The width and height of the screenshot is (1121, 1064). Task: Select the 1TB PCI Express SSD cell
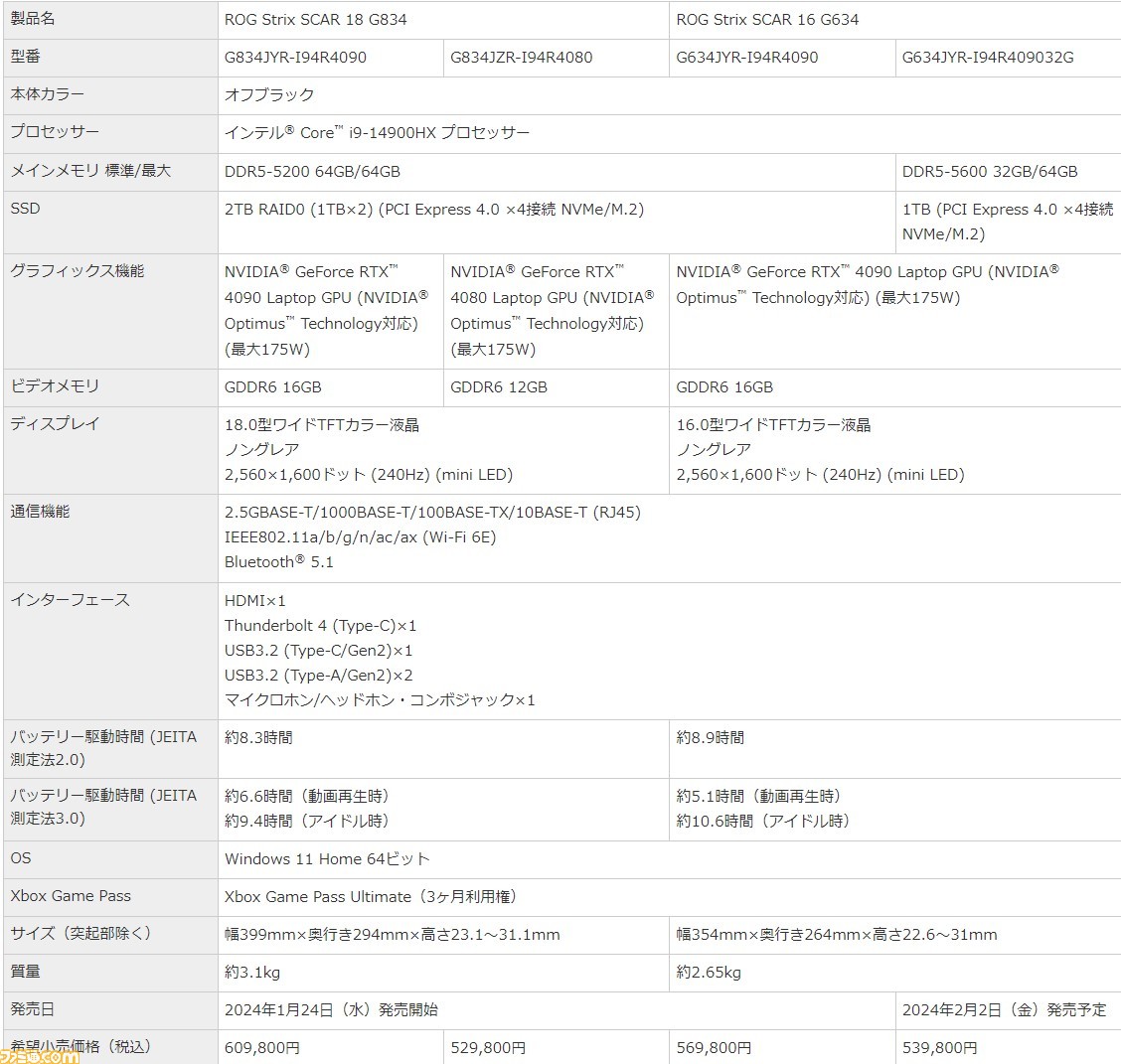1008,222
